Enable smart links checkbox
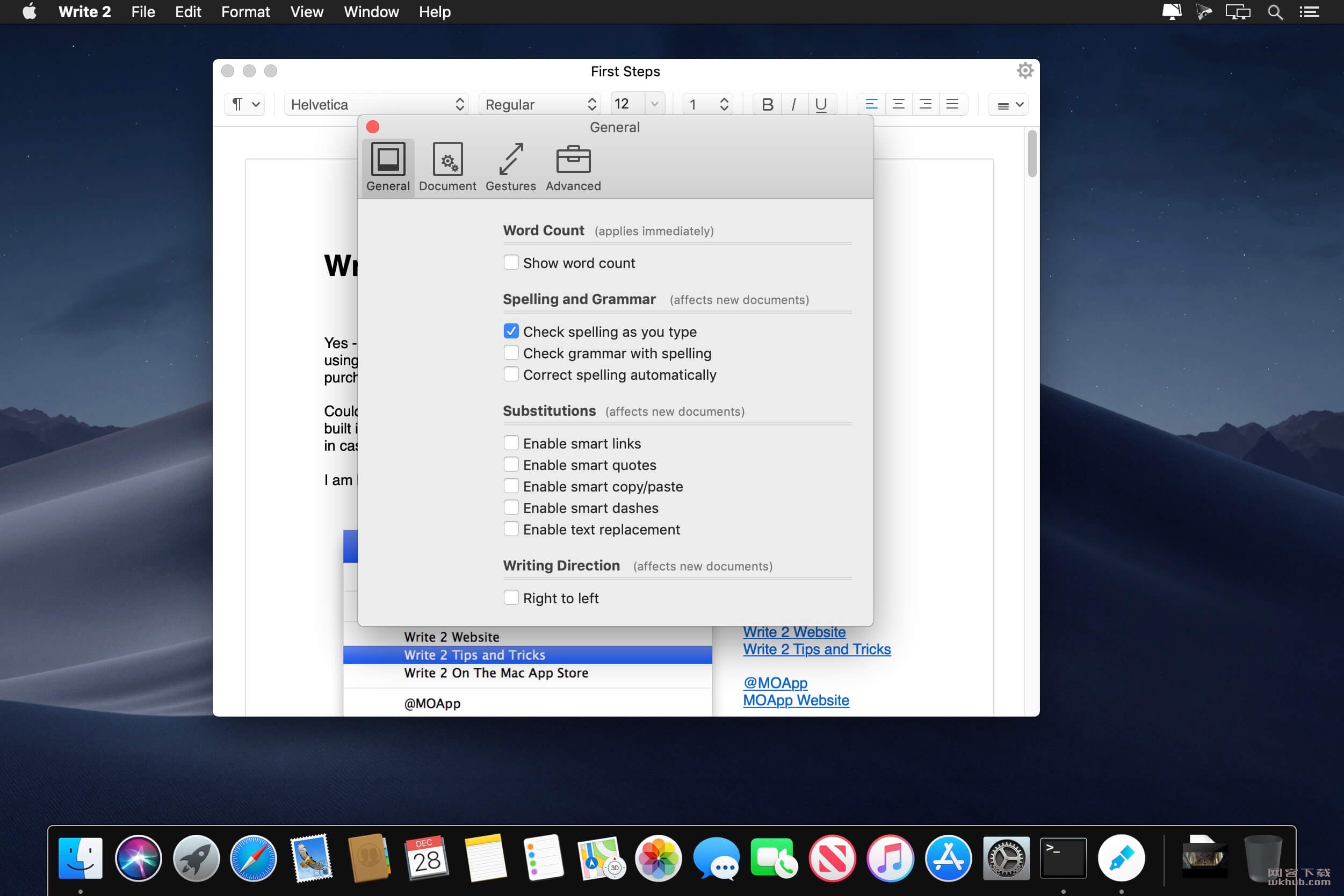Screen dimensions: 1344x896 pos(511,443)
